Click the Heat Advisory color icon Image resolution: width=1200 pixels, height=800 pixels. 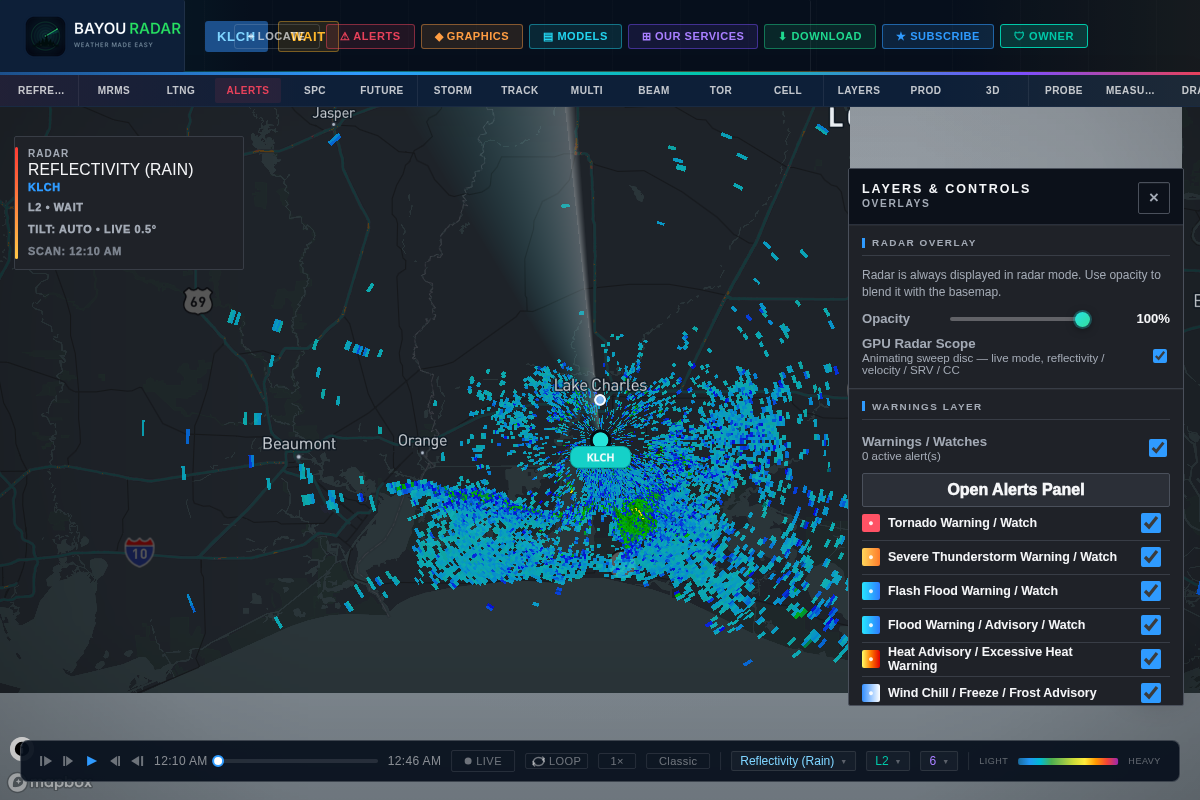click(x=871, y=659)
